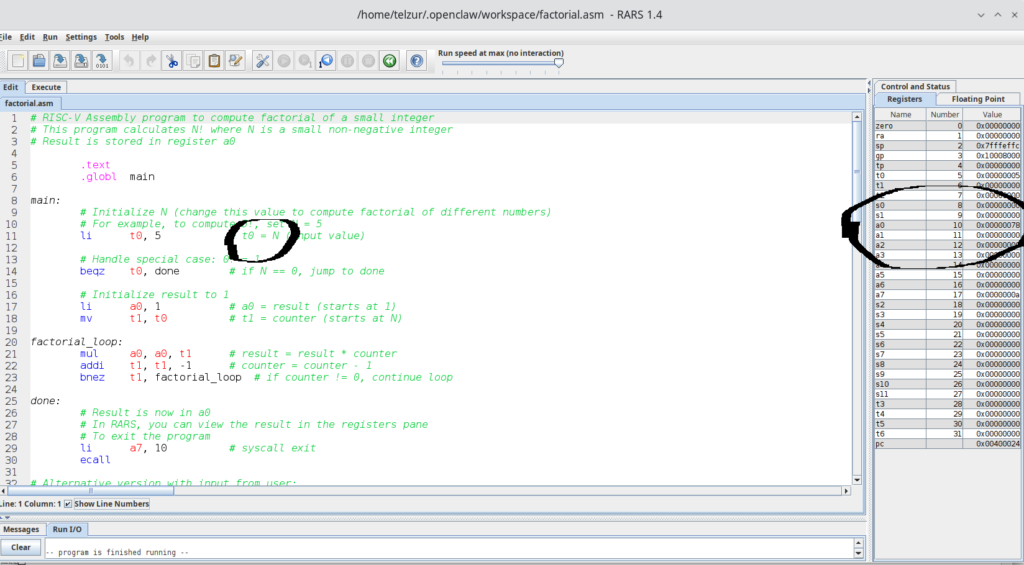This screenshot has height=565, width=1024.
Task: Switch to the Messages tab
Action: [x=21, y=529]
